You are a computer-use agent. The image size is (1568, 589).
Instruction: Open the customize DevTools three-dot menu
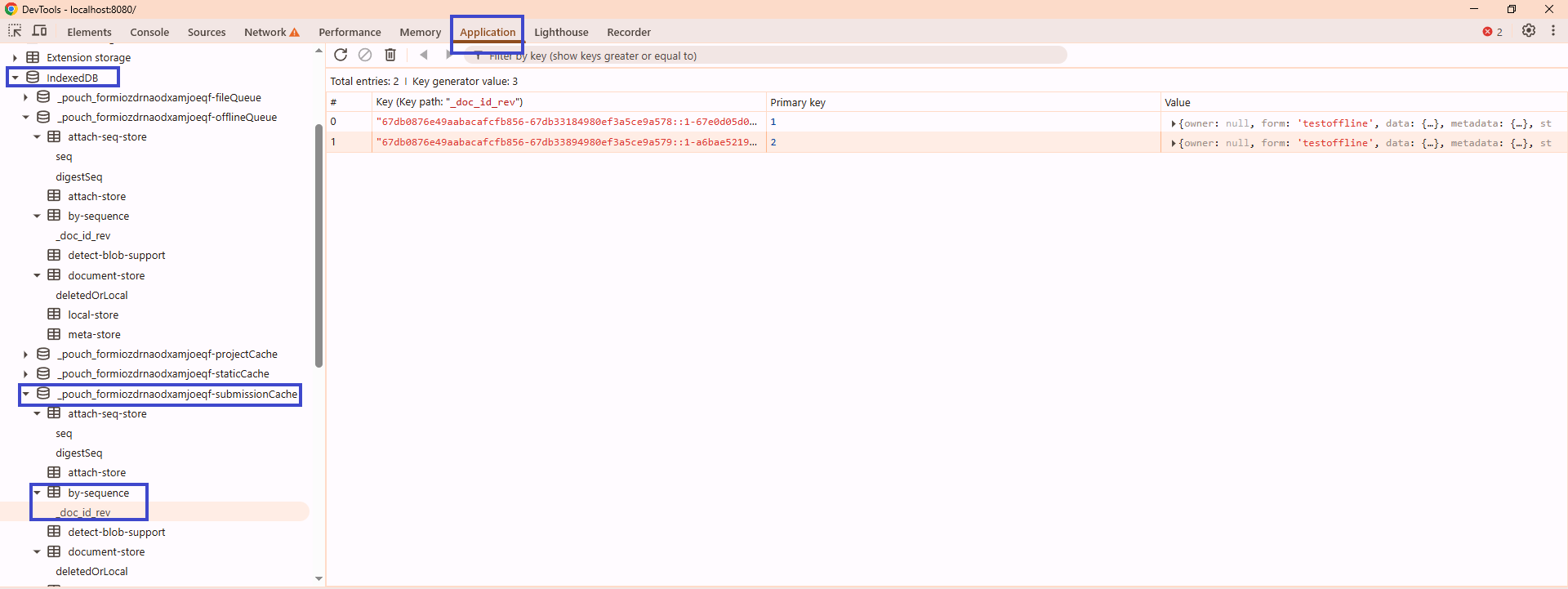(1553, 31)
